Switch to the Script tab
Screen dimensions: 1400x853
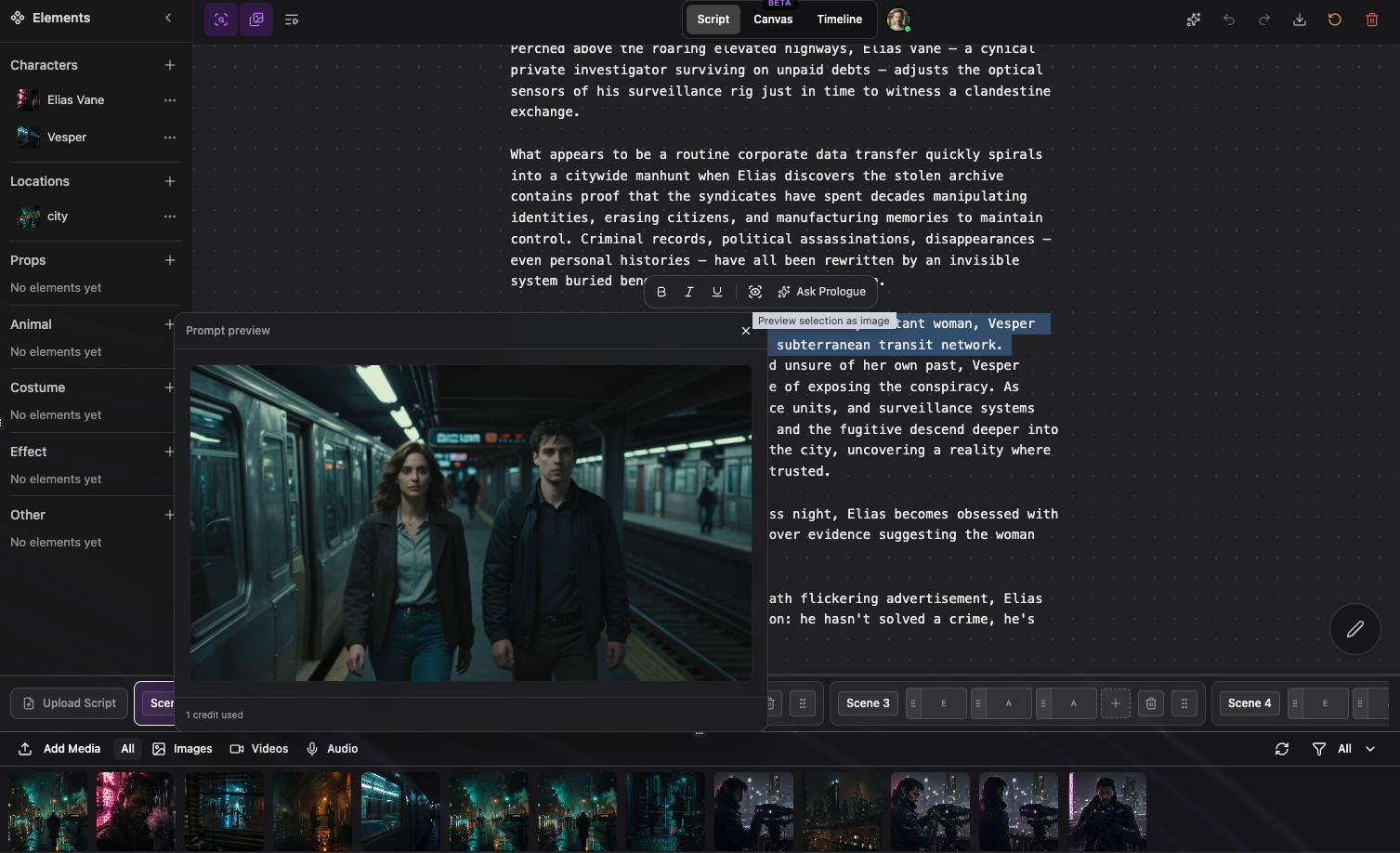713,20
